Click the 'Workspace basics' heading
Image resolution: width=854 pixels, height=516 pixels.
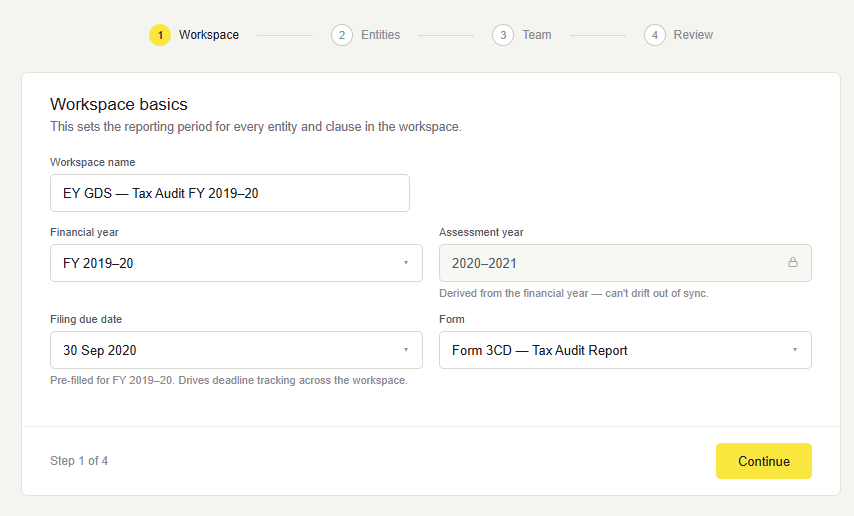click(119, 104)
